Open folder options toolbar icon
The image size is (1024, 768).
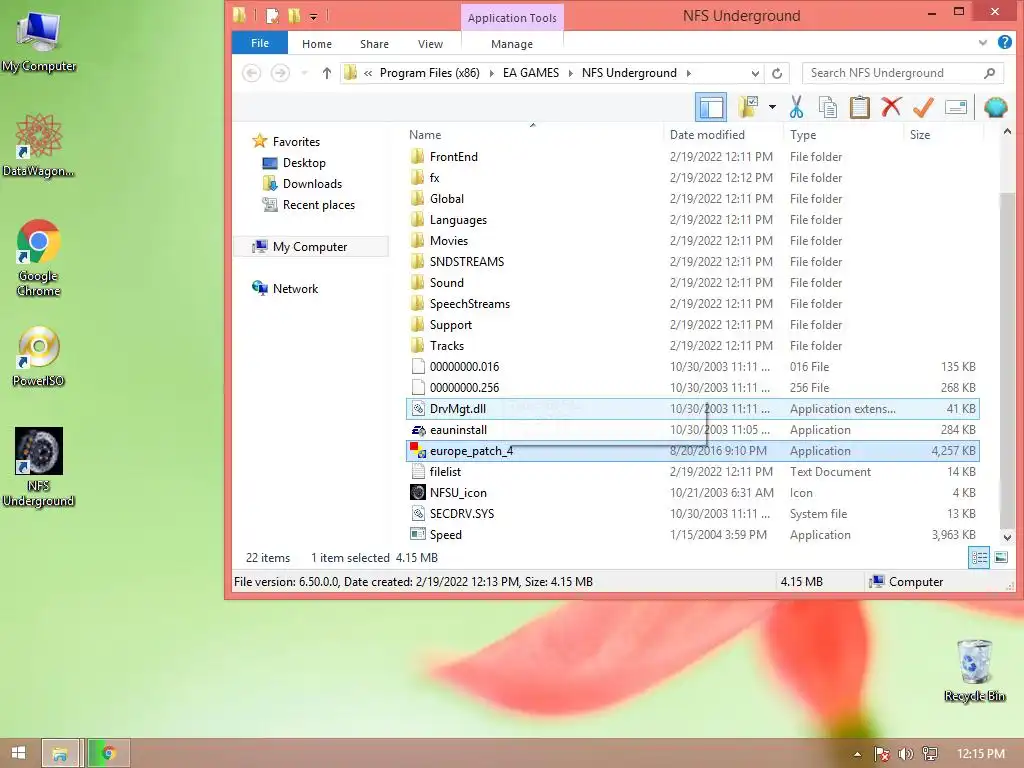pos(748,107)
